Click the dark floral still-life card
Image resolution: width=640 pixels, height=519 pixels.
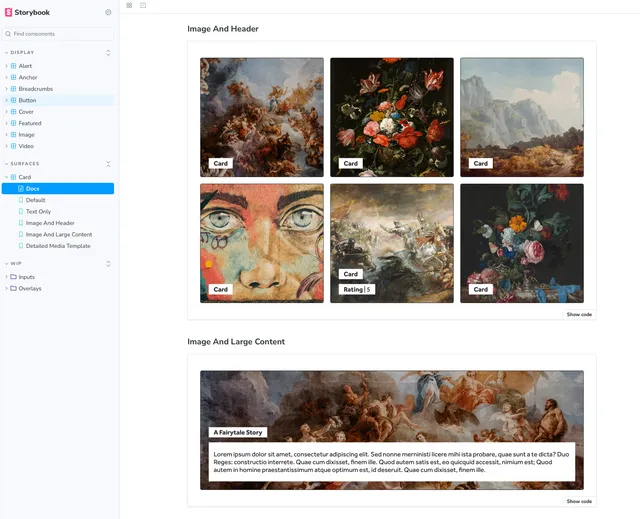click(522, 243)
